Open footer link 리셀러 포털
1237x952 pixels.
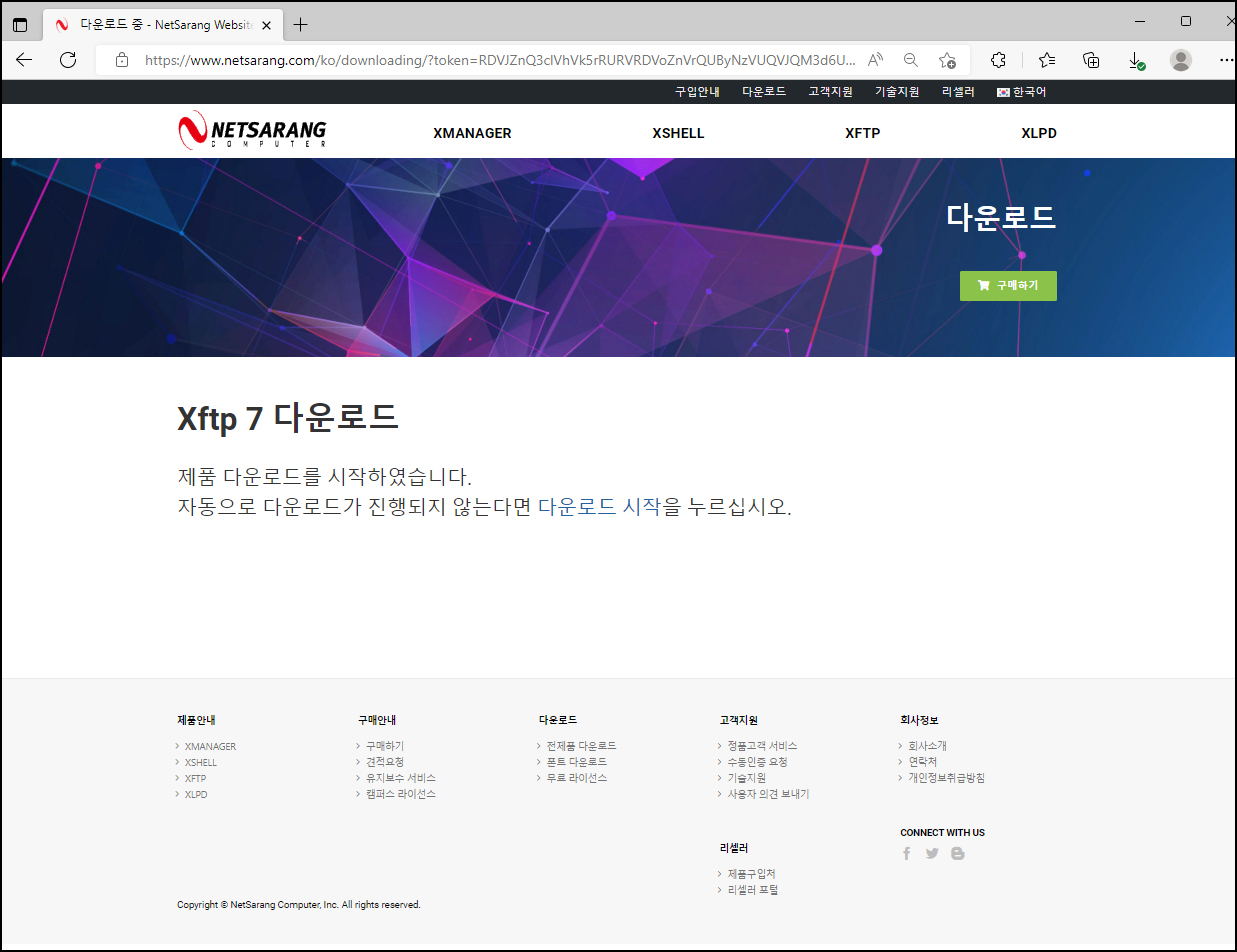point(752,890)
